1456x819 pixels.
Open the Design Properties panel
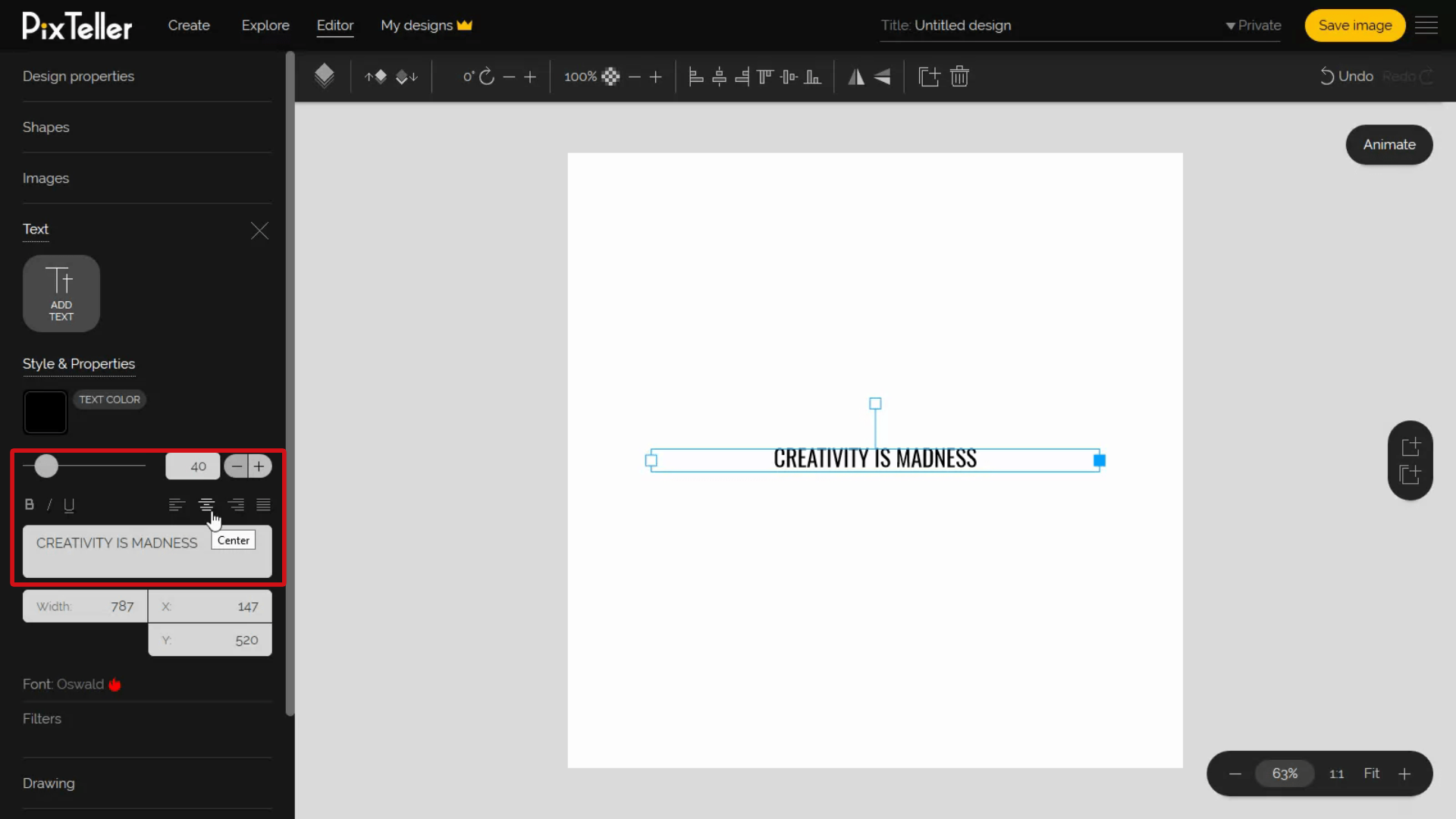click(x=78, y=76)
